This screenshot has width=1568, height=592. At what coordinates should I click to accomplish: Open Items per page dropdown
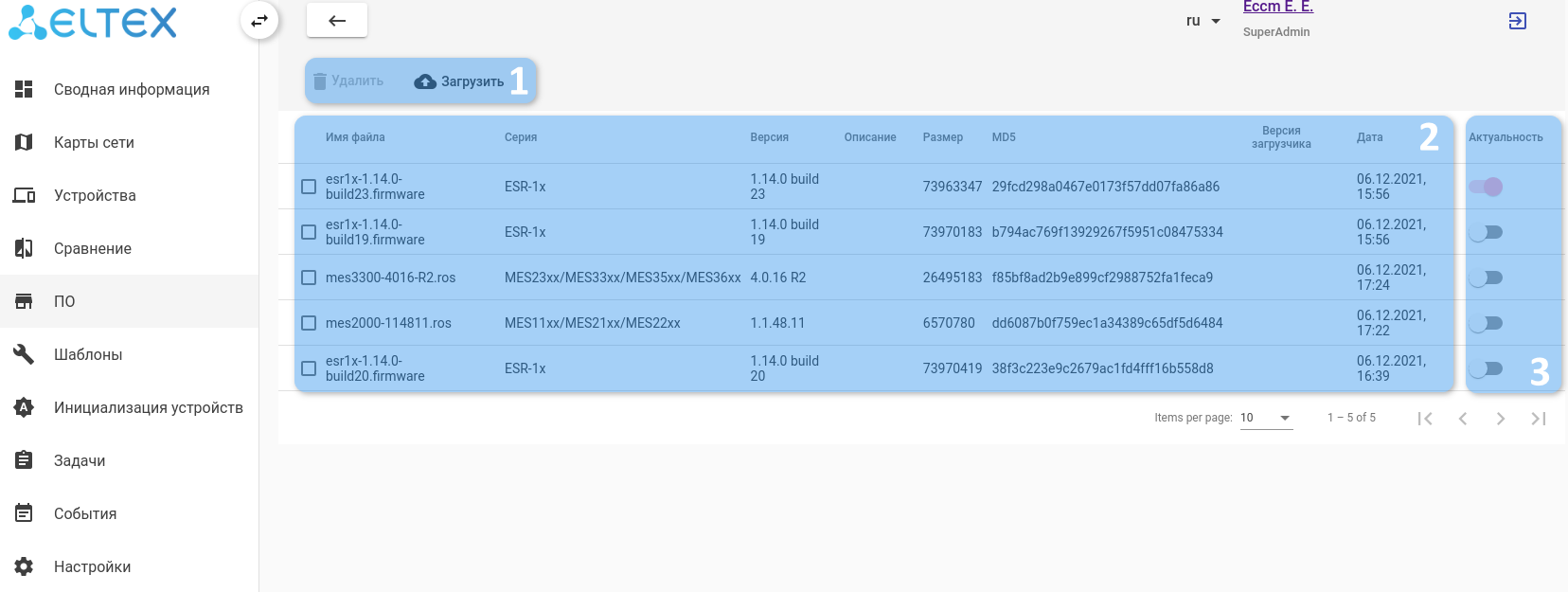click(x=1266, y=418)
